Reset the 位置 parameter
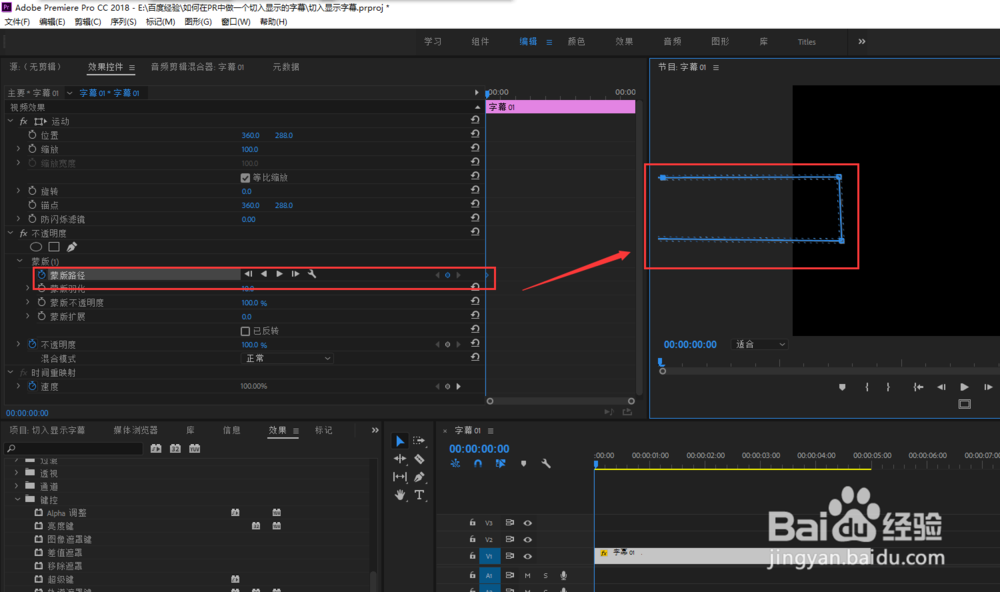The width and height of the screenshot is (1000, 592). 475,133
